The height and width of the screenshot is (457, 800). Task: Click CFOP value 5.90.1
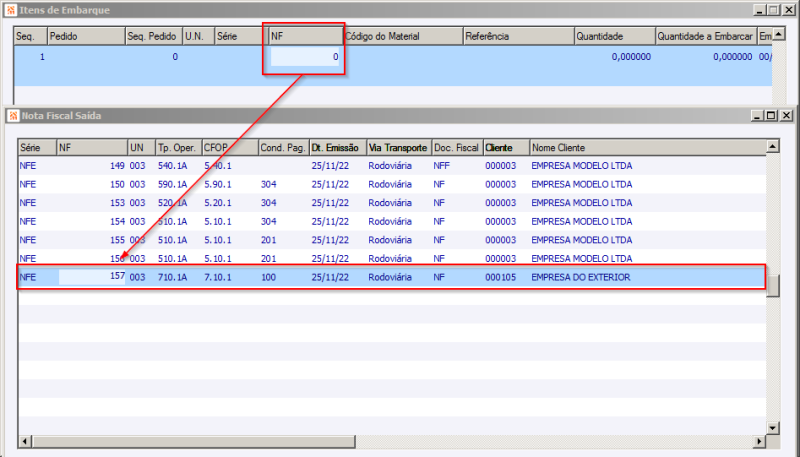[218, 184]
